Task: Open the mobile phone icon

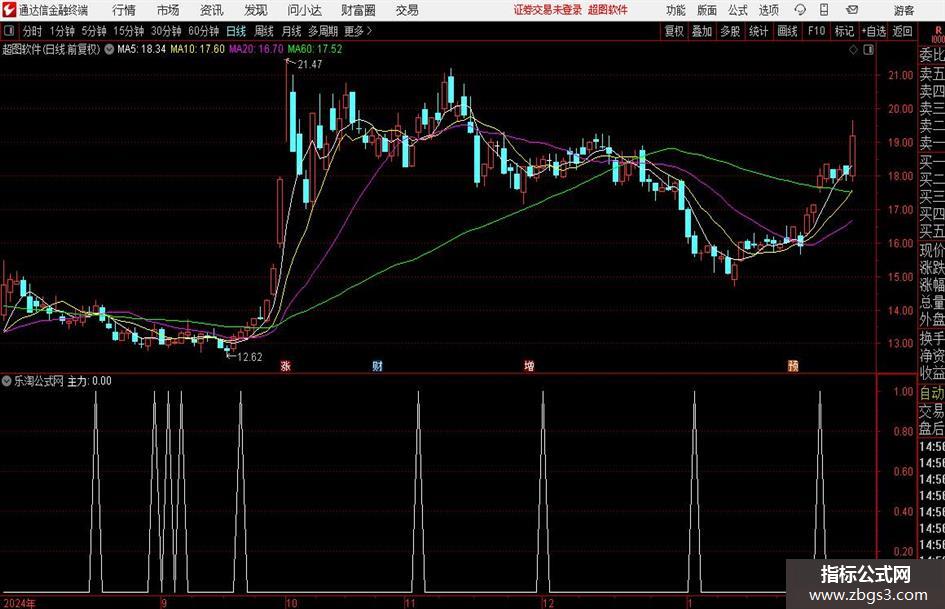Action: (x=824, y=10)
